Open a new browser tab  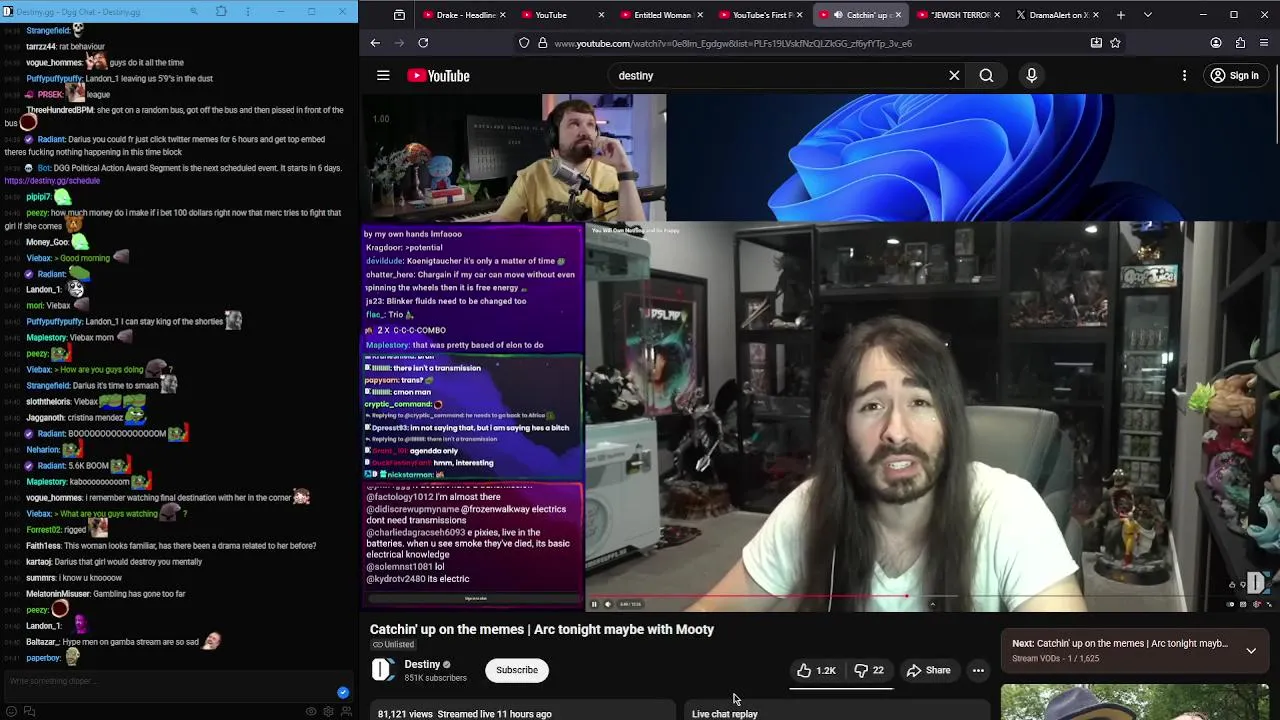(1120, 15)
